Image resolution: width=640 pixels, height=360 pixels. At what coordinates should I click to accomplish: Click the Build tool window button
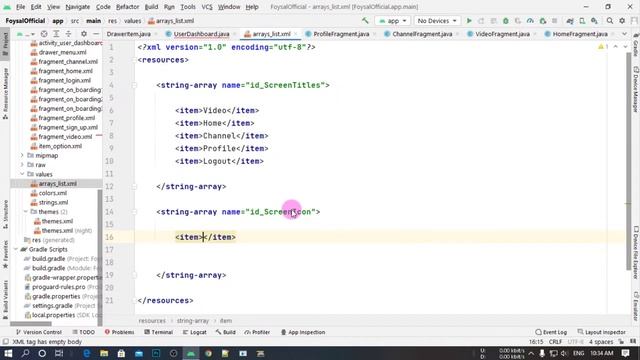coord(226,332)
